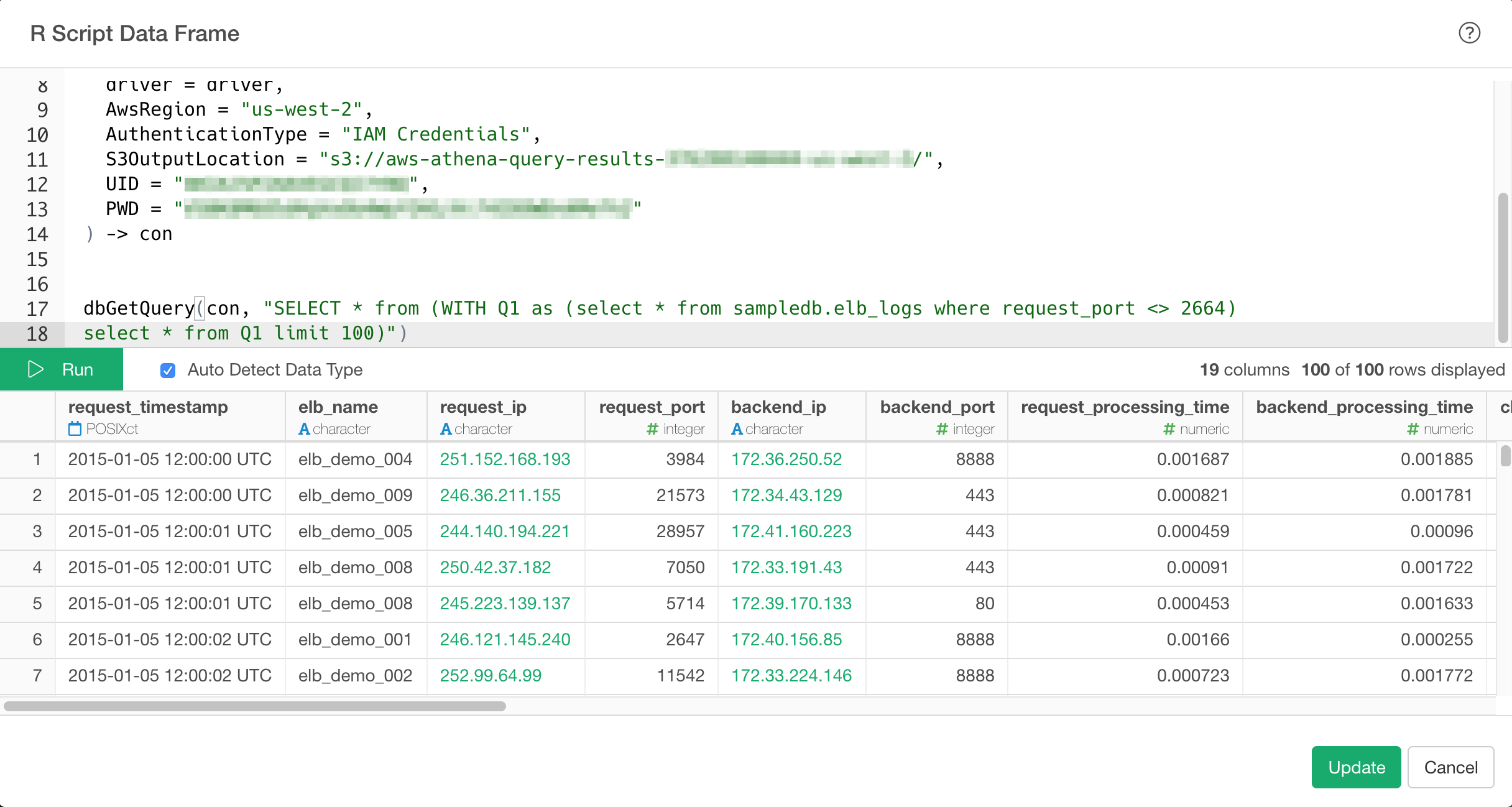Click the Run play triangle icon
The image size is (1512, 807).
[35, 369]
